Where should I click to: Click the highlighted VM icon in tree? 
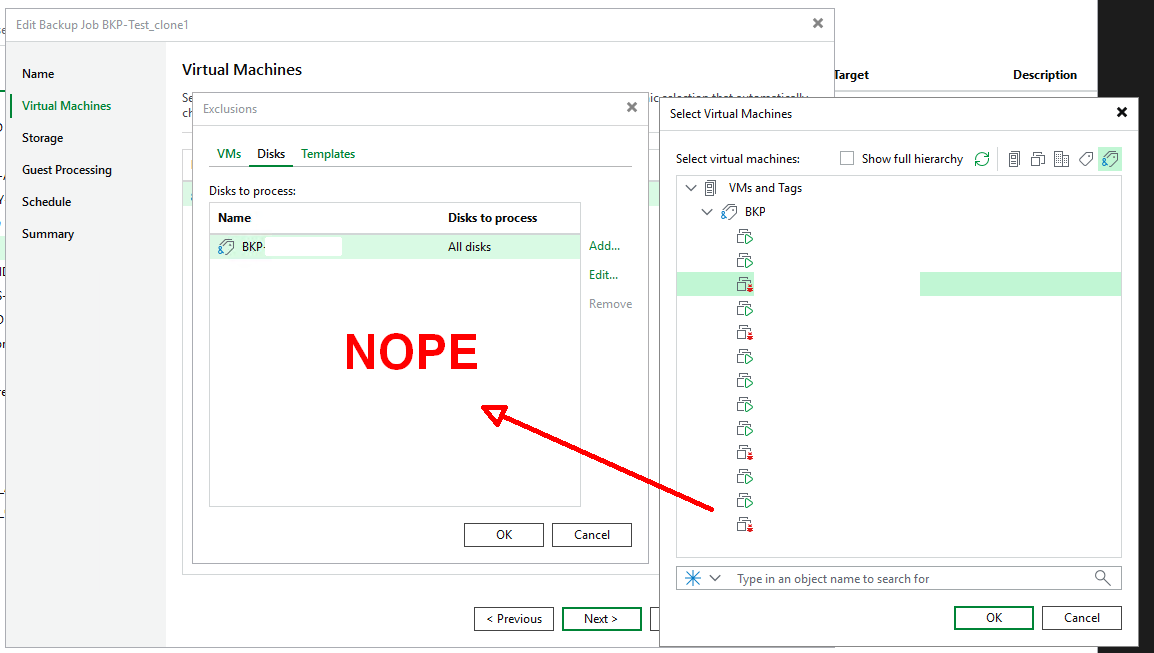pyautogui.click(x=745, y=284)
